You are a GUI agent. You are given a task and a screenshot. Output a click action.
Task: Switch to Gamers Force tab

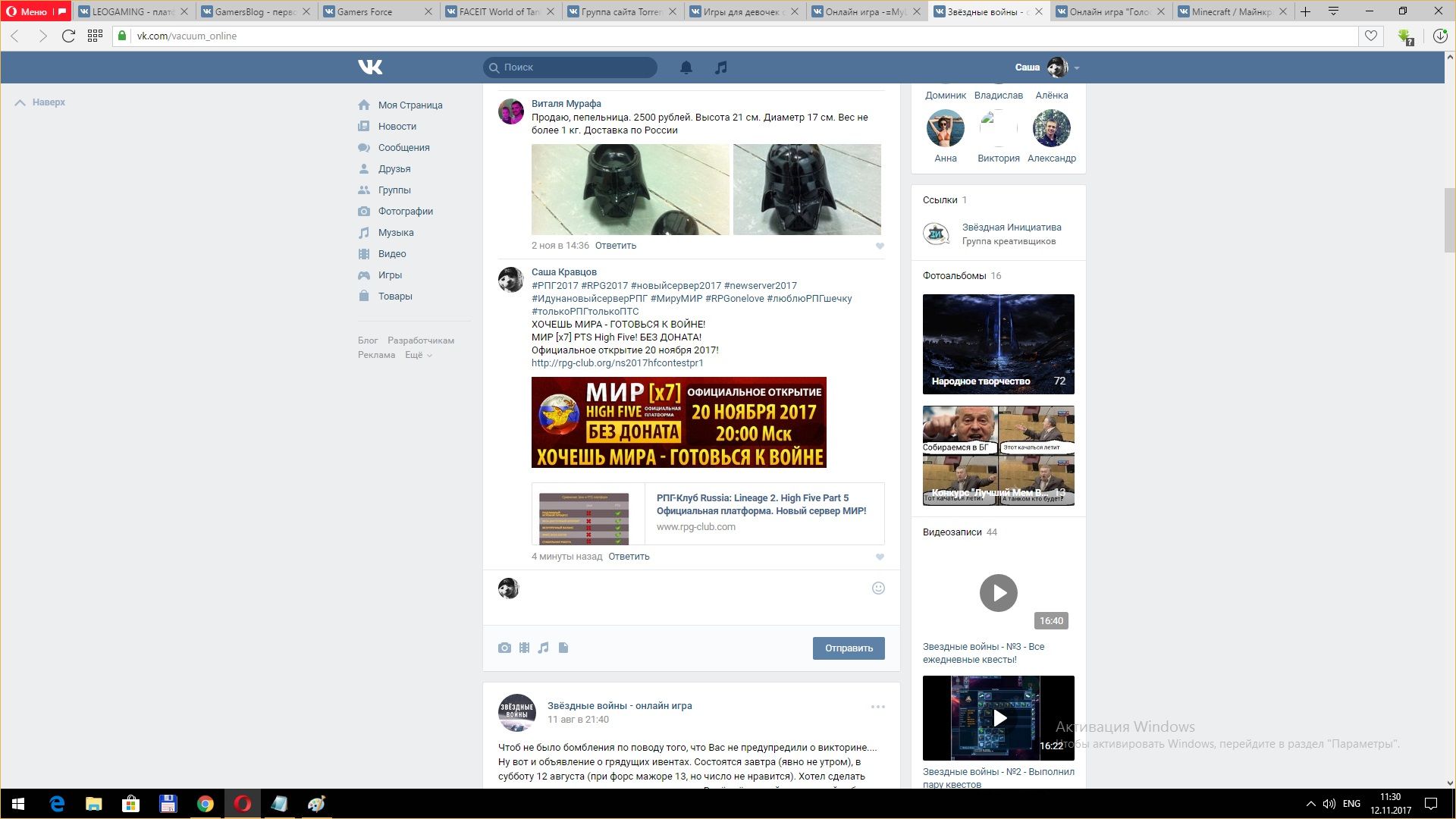point(378,11)
